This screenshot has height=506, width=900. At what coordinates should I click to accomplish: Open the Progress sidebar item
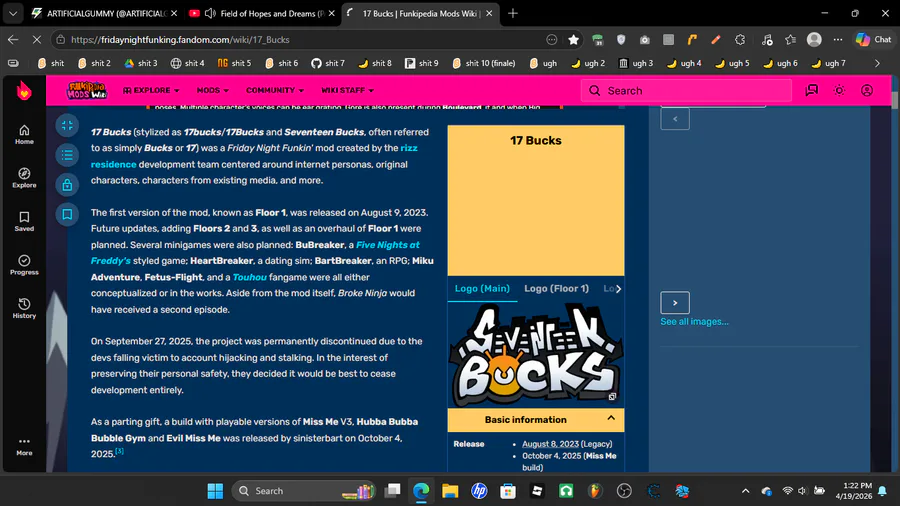pyautogui.click(x=24, y=265)
